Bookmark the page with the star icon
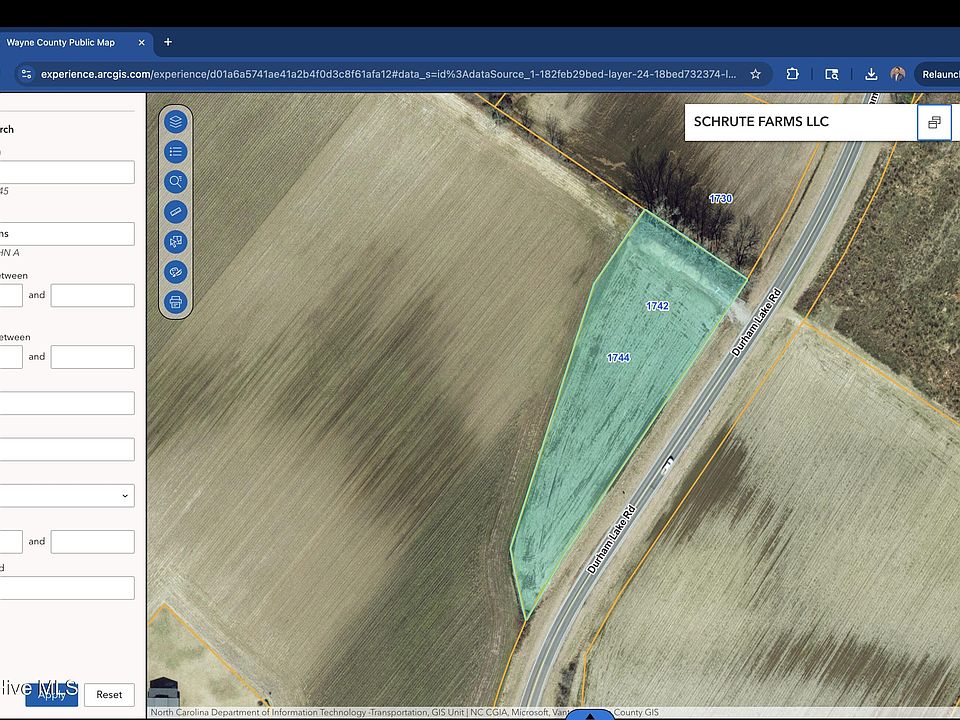960x720 pixels. 755,73
